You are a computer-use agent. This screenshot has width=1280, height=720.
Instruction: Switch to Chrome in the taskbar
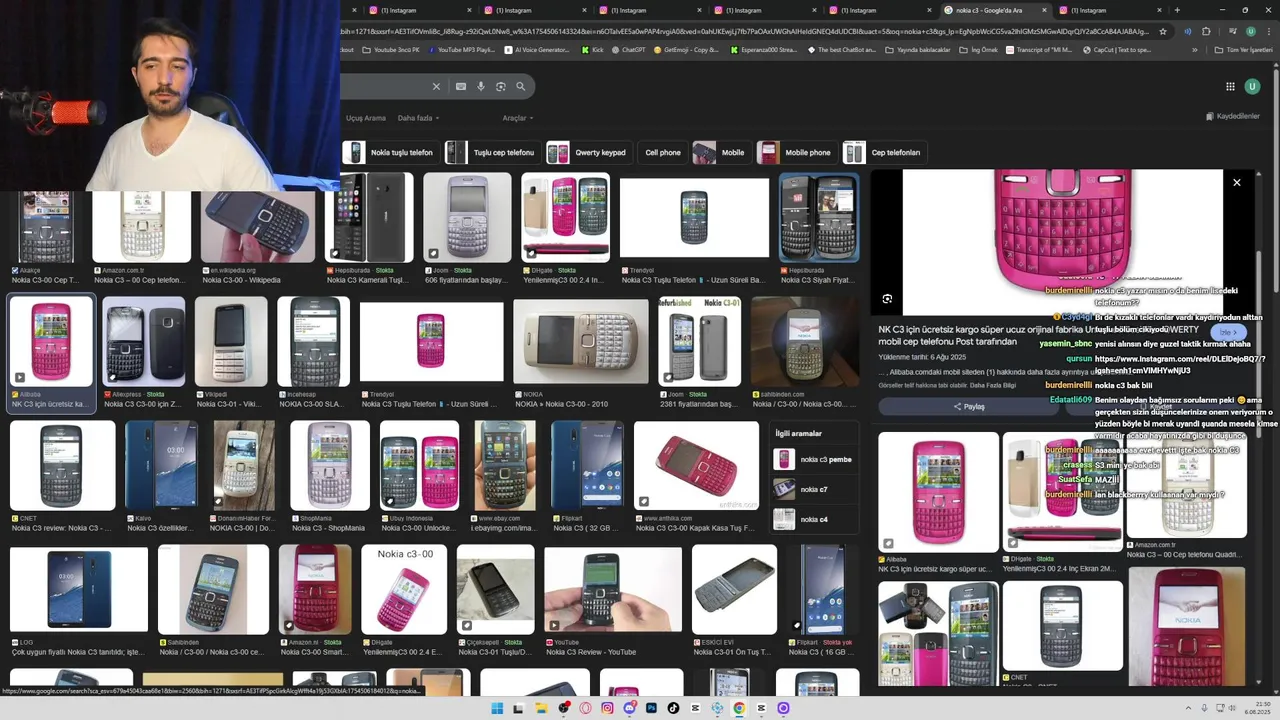(x=739, y=708)
